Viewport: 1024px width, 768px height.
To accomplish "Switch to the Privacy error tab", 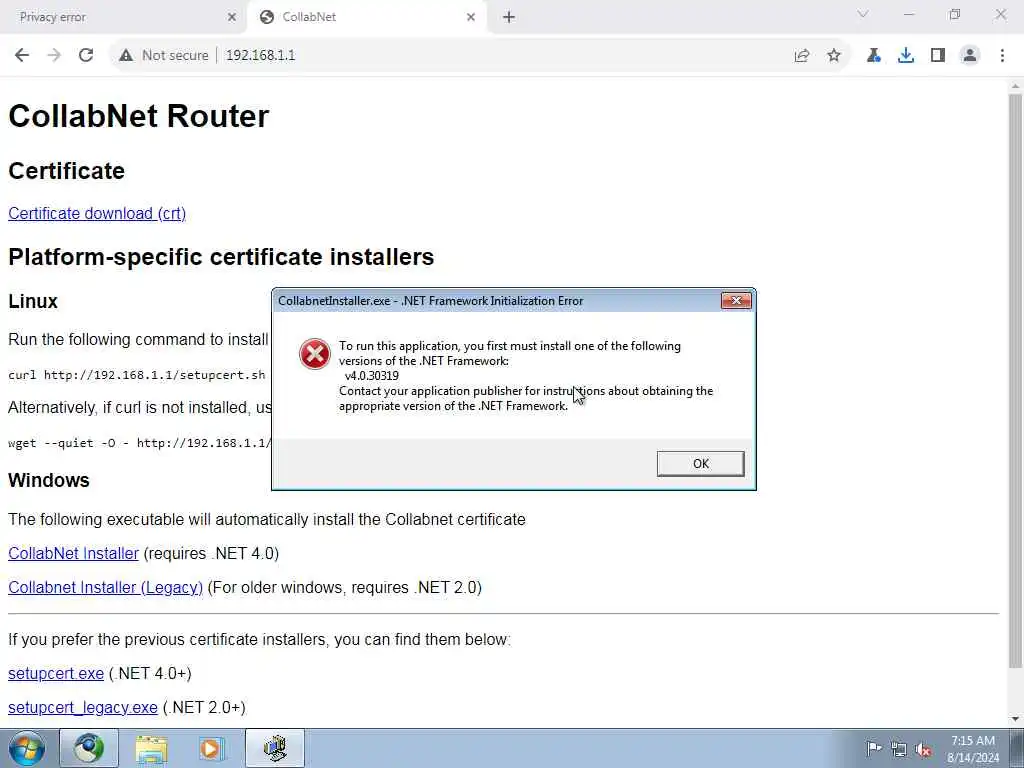I will tap(121, 17).
